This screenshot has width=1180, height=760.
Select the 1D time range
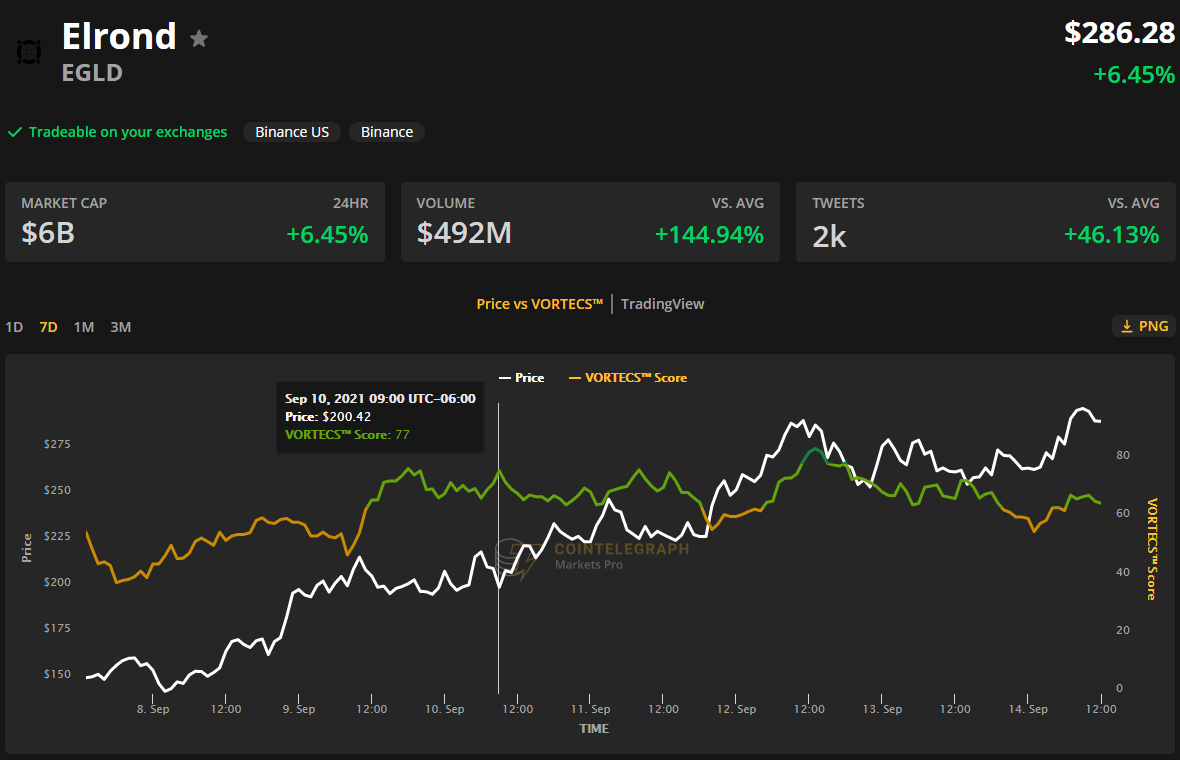(14, 327)
